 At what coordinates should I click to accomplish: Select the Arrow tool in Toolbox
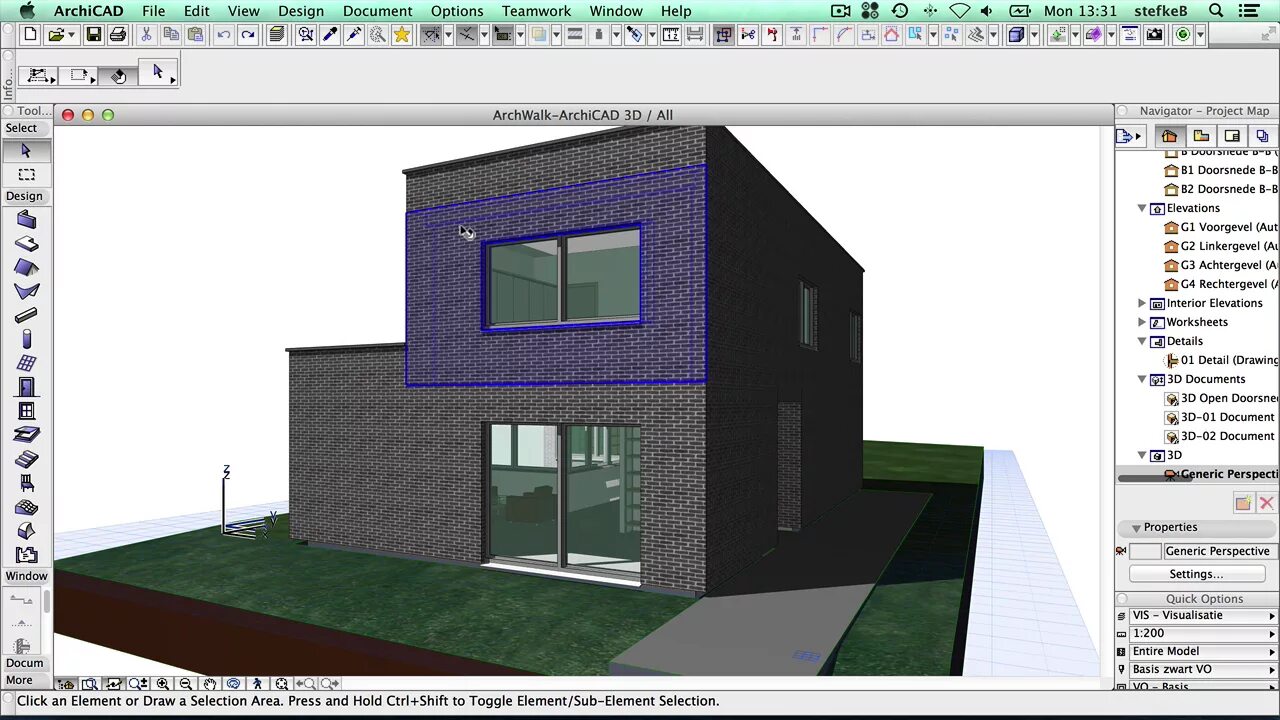coord(26,150)
